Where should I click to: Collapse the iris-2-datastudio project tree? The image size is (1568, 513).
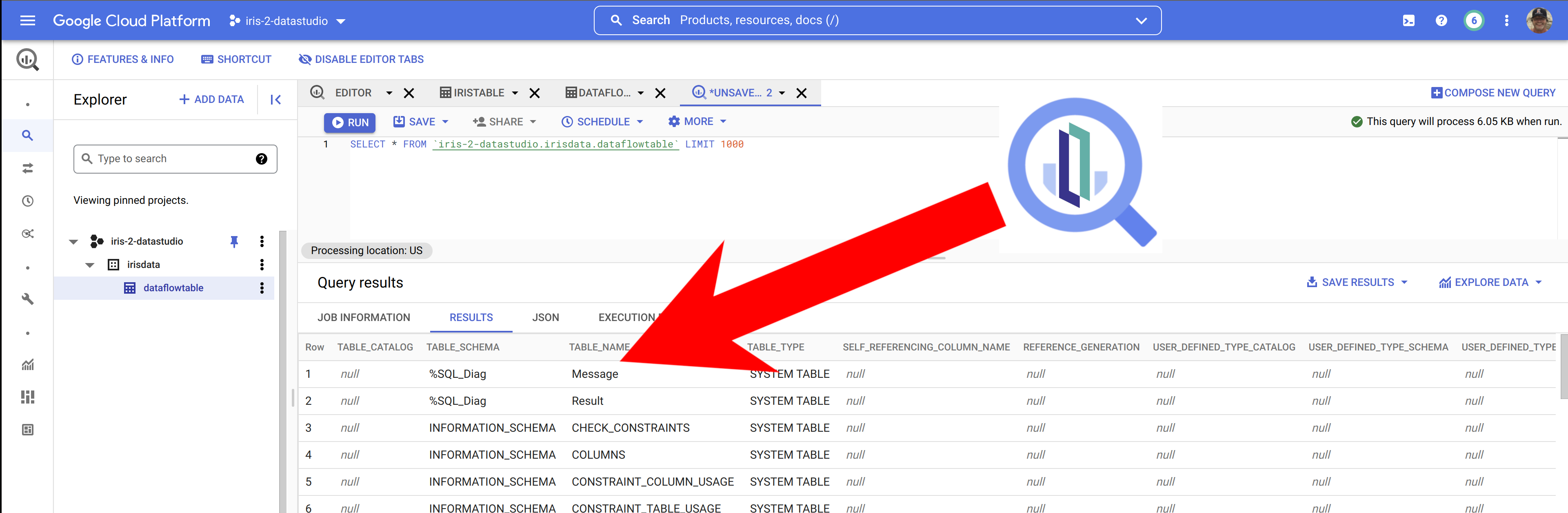coord(73,242)
